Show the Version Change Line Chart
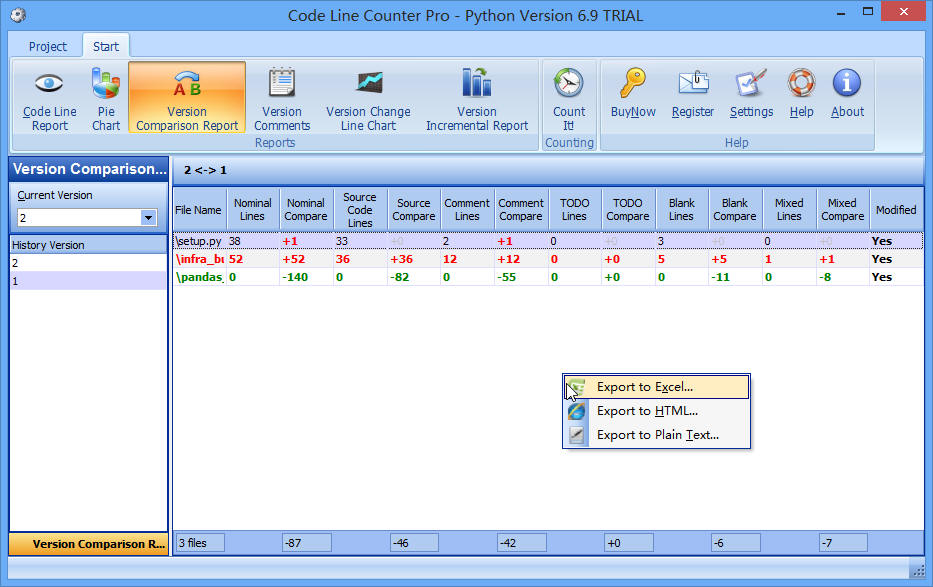 pyautogui.click(x=368, y=99)
